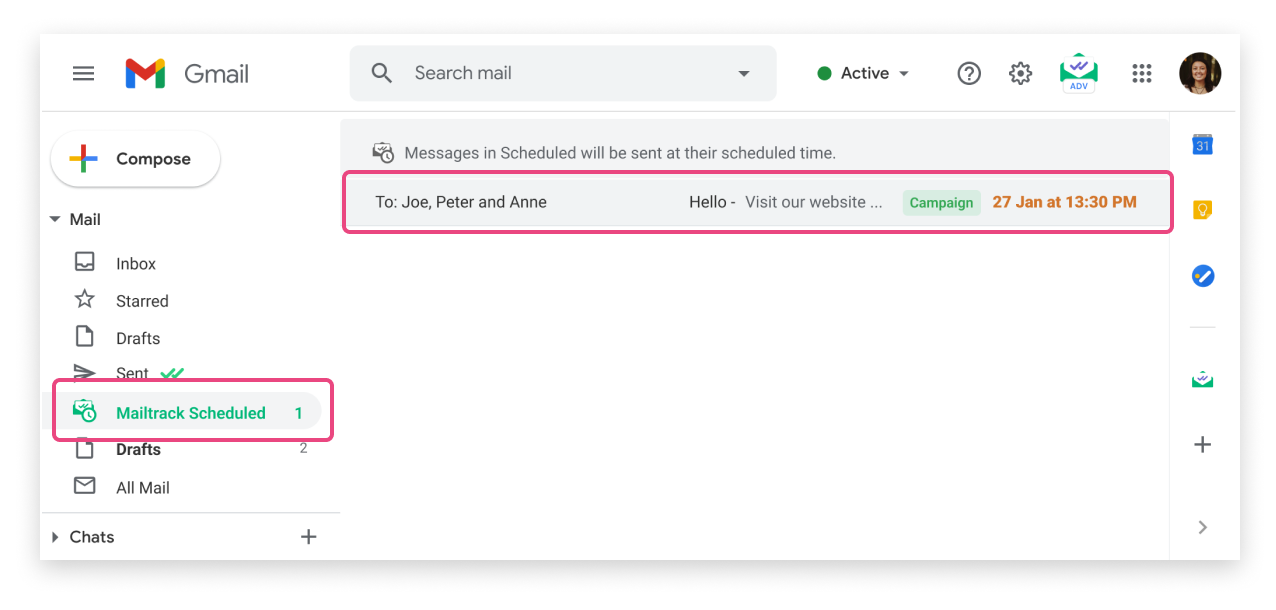Viewport: 1276px width, 610px height.
Task: Open Google Tasks side panel icon
Action: point(1202,276)
